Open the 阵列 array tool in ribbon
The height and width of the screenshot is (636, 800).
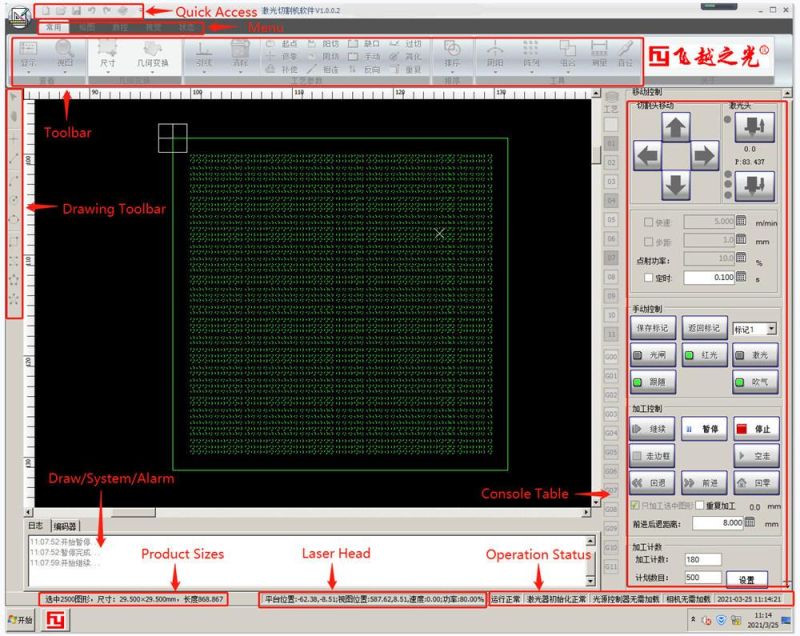[531, 54]
